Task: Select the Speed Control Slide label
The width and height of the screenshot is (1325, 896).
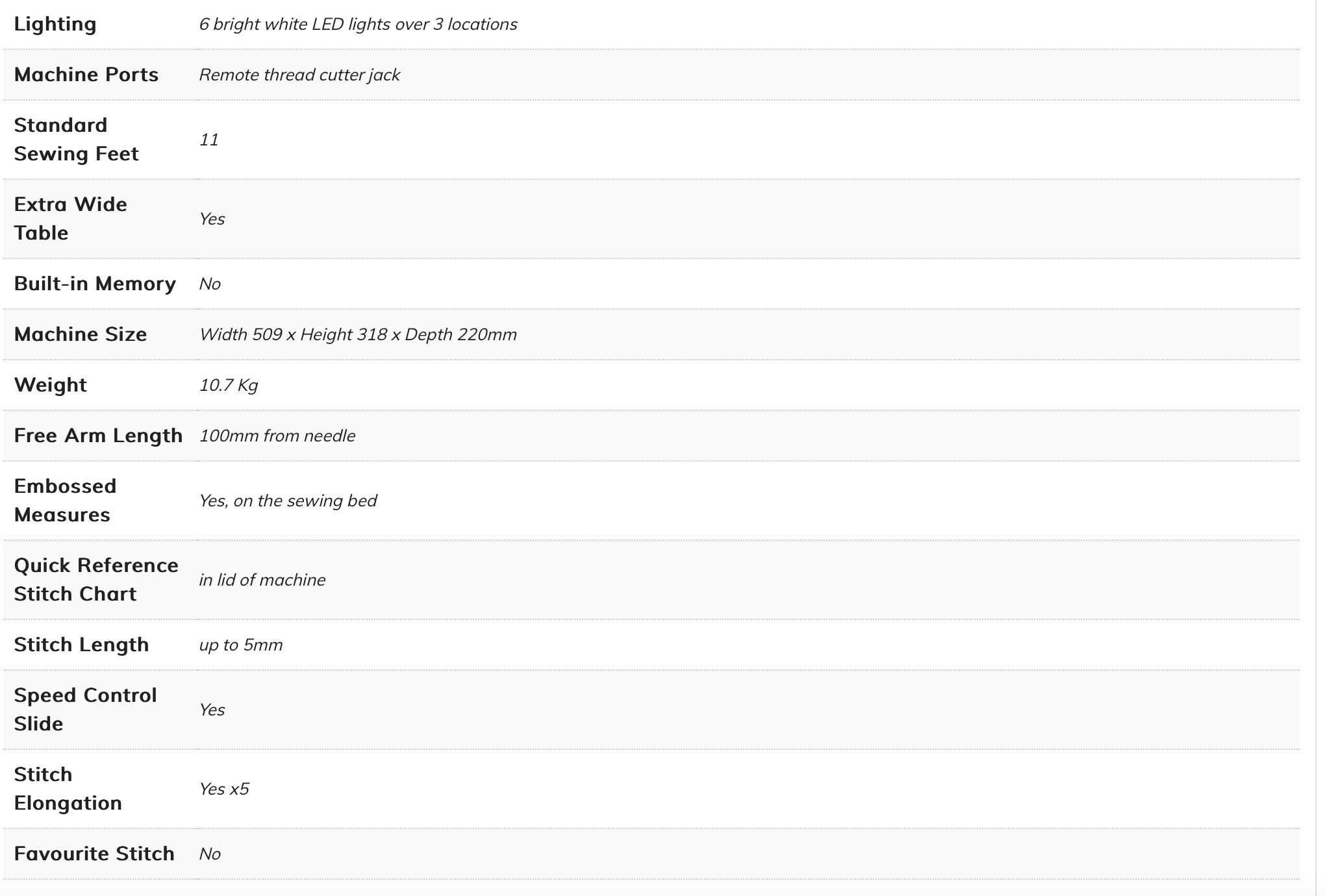Action: coord(86,710)
